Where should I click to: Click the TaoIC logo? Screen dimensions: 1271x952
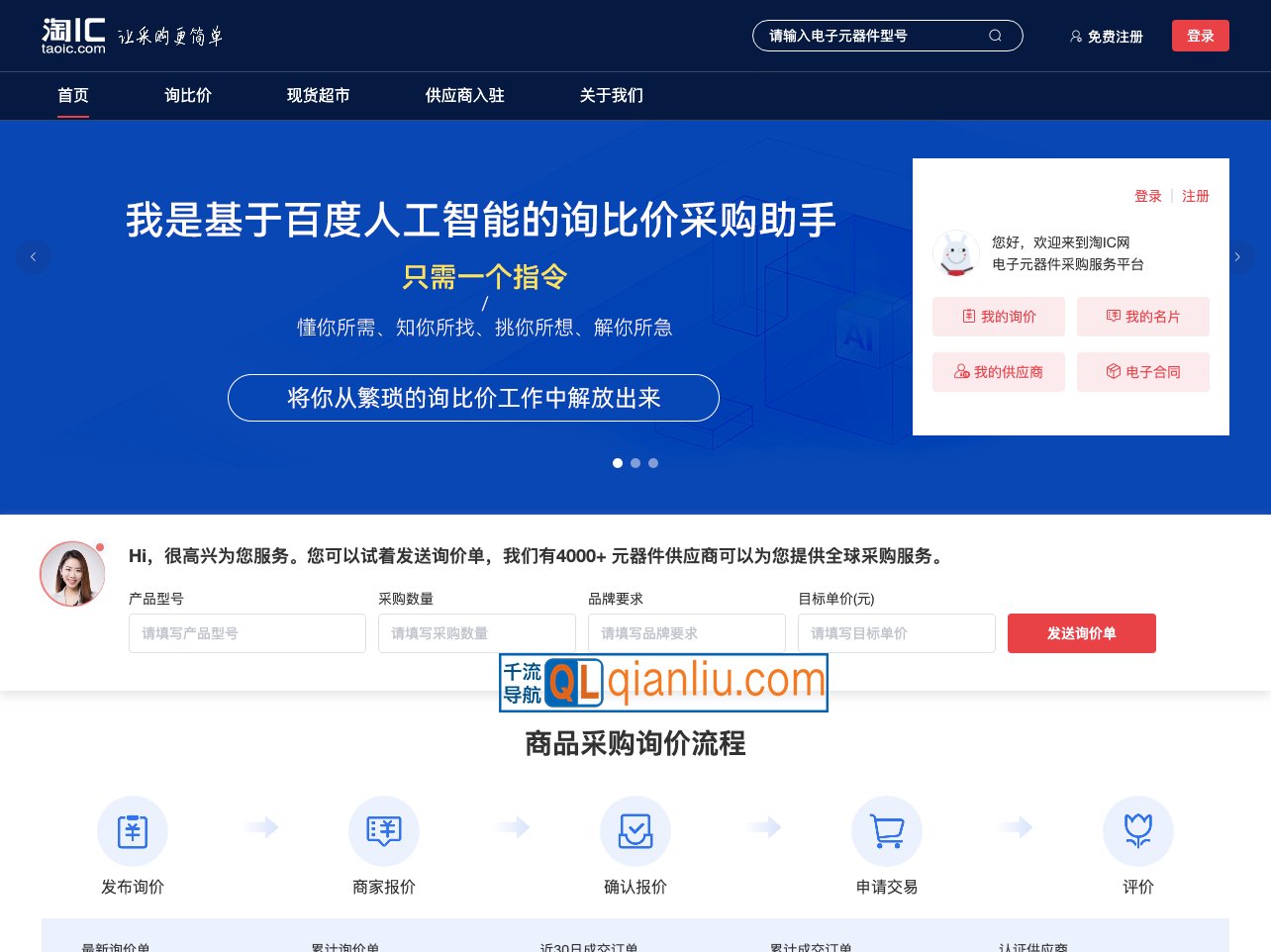click(x=73, y=36)
